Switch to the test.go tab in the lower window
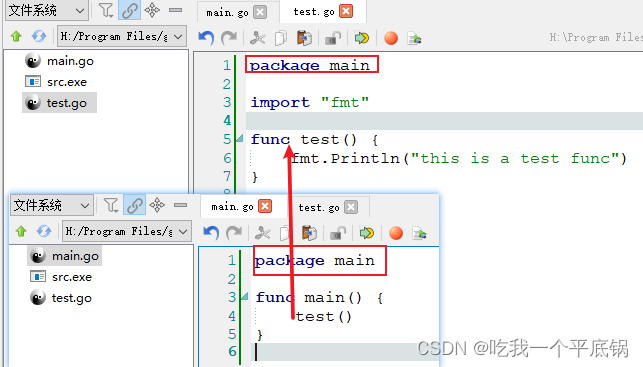The width and height of the screenshot is (643, 367). (319, 207)
